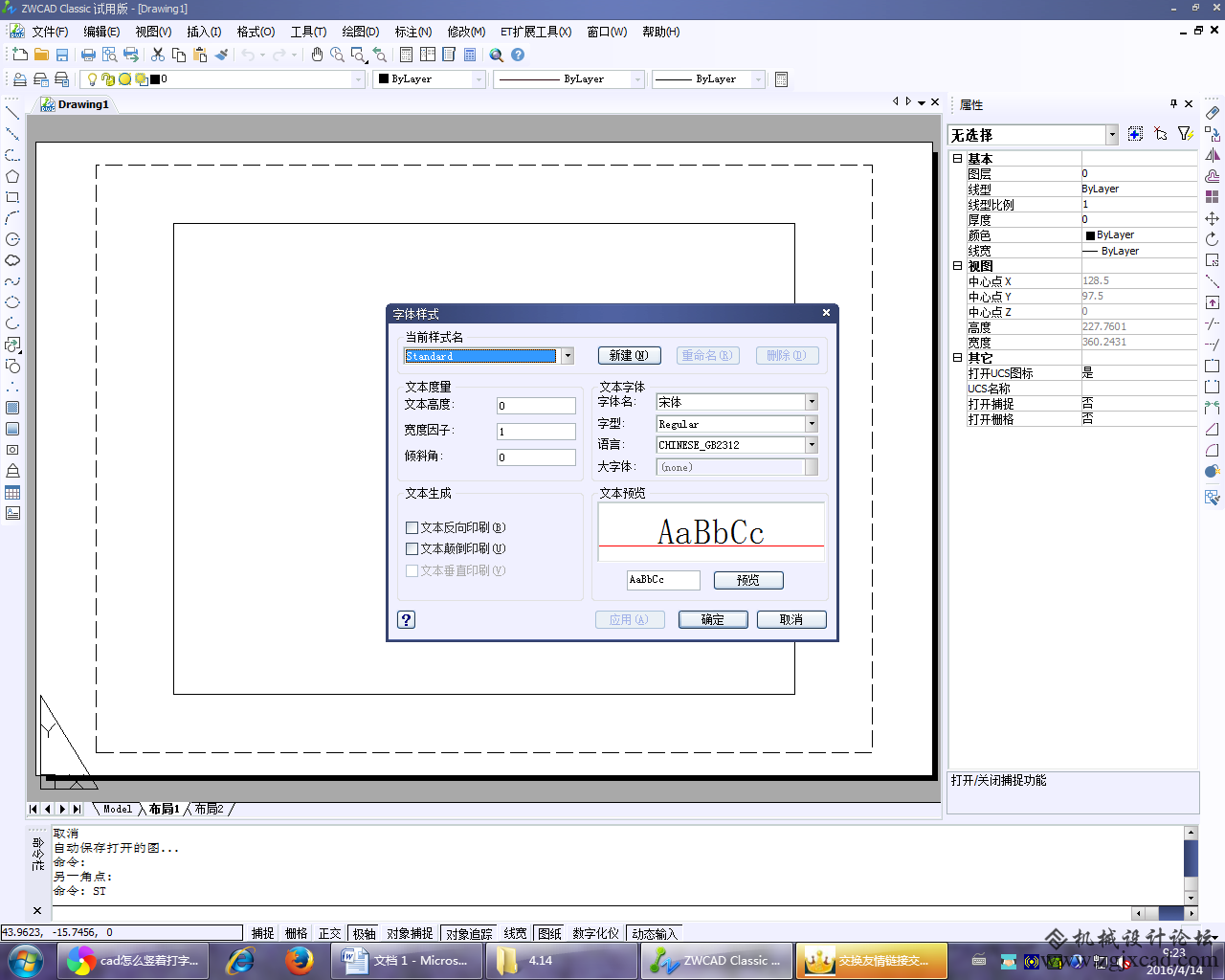Select the Table tool in draw toolbar
The height and width of the screenshot is (980, 1225).
pos(12,492)
